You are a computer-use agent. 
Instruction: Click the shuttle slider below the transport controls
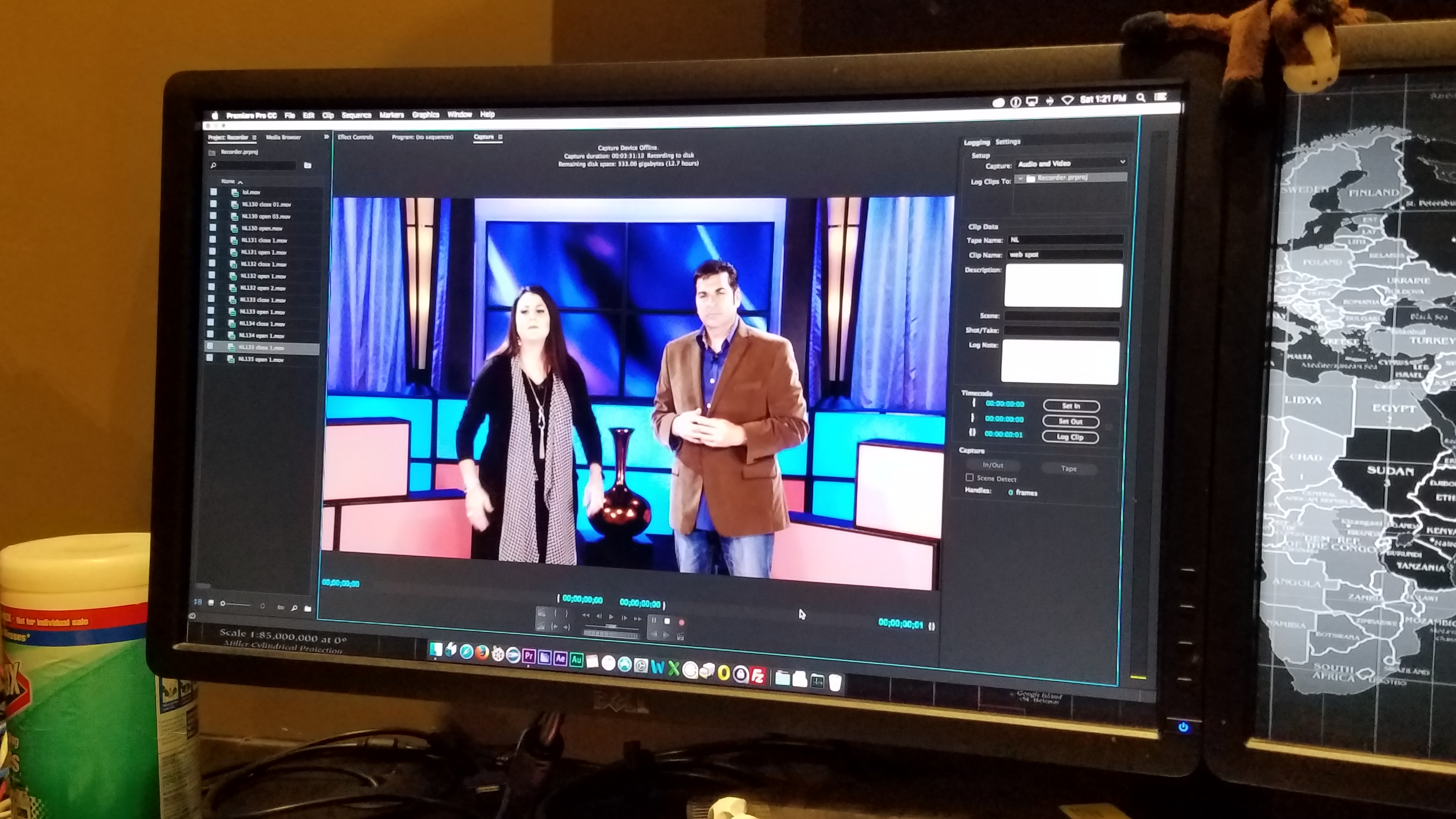point(611,626)
